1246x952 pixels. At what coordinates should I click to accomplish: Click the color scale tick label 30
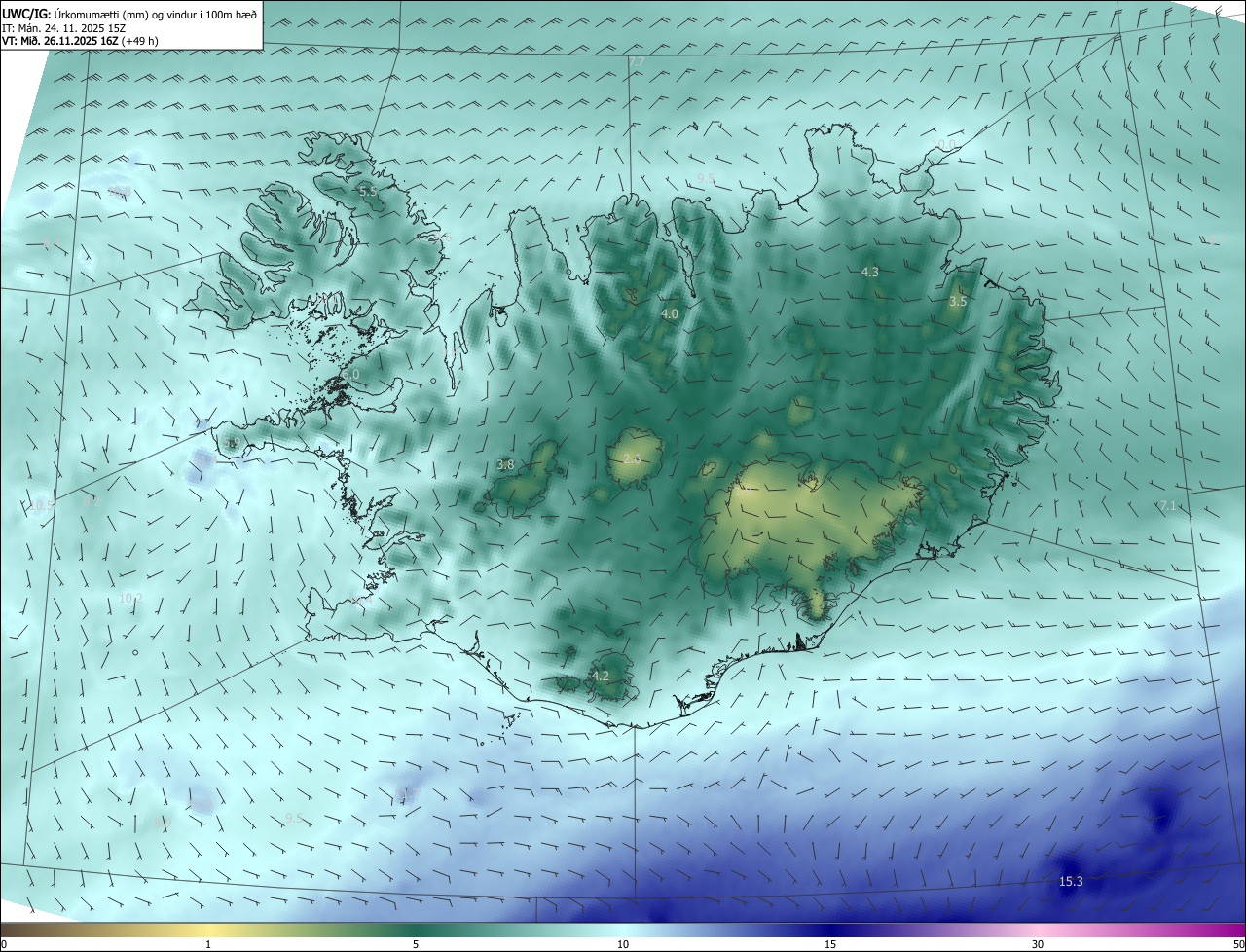[x=1038, y=944]
